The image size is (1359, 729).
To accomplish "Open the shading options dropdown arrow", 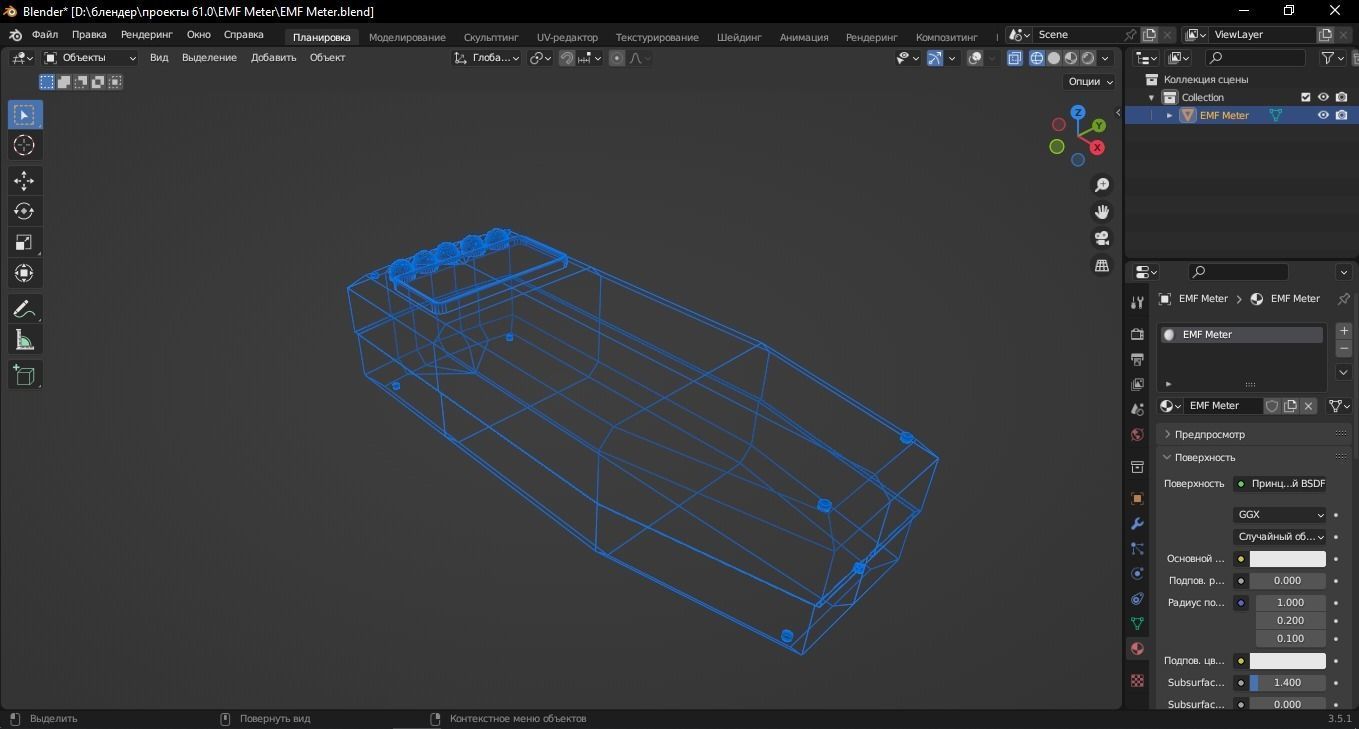I will pyautogui.click(x=1105, y=58).
